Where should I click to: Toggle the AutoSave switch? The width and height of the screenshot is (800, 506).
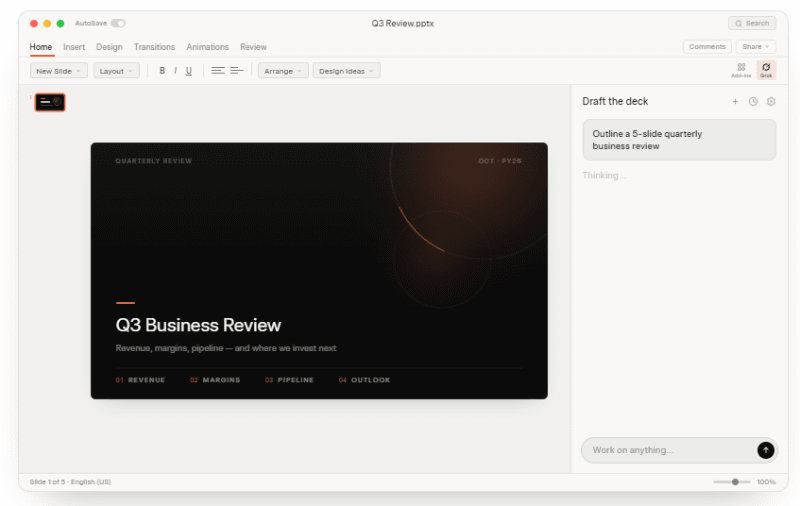click(118, 23)
